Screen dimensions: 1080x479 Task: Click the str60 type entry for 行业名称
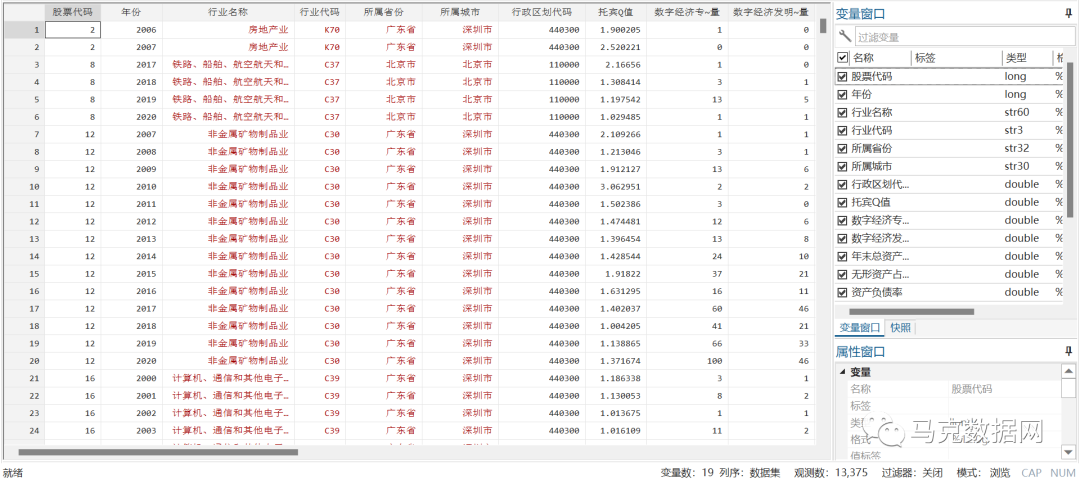[1019, 112]
